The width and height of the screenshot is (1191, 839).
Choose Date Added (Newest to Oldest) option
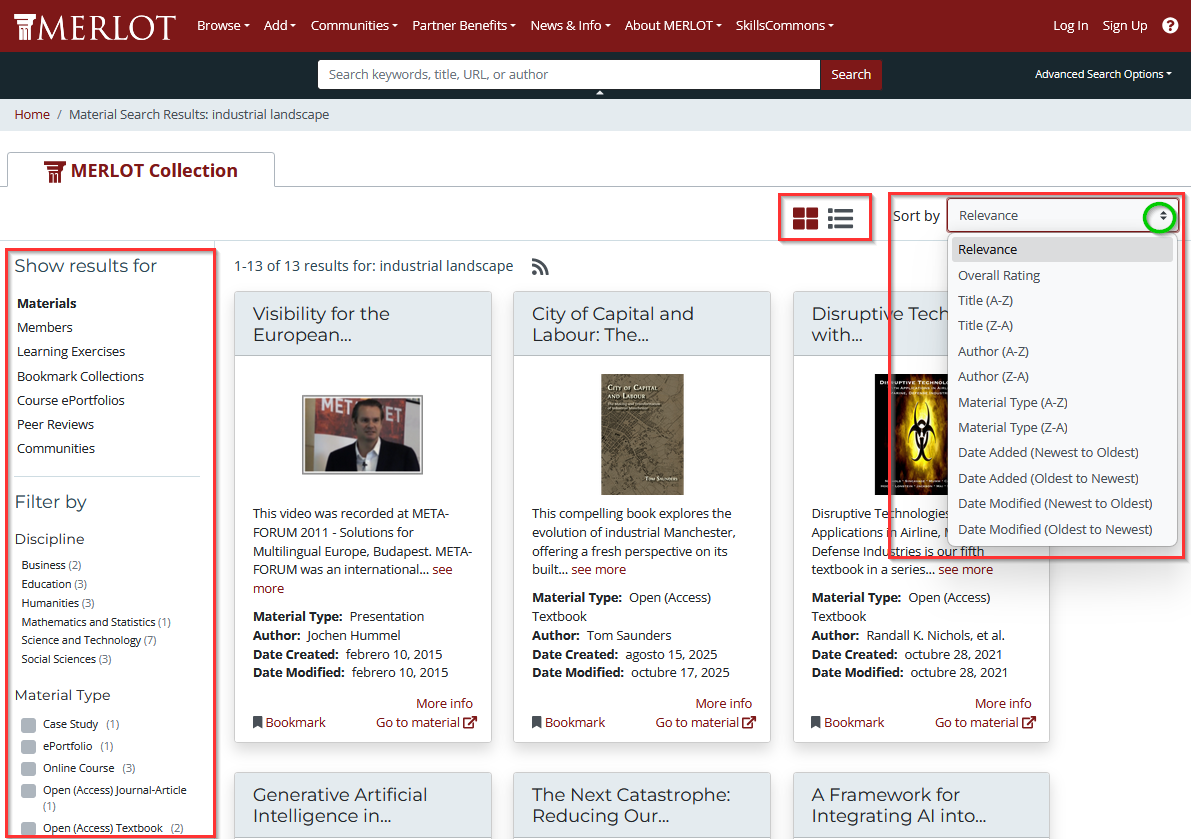1047,453
